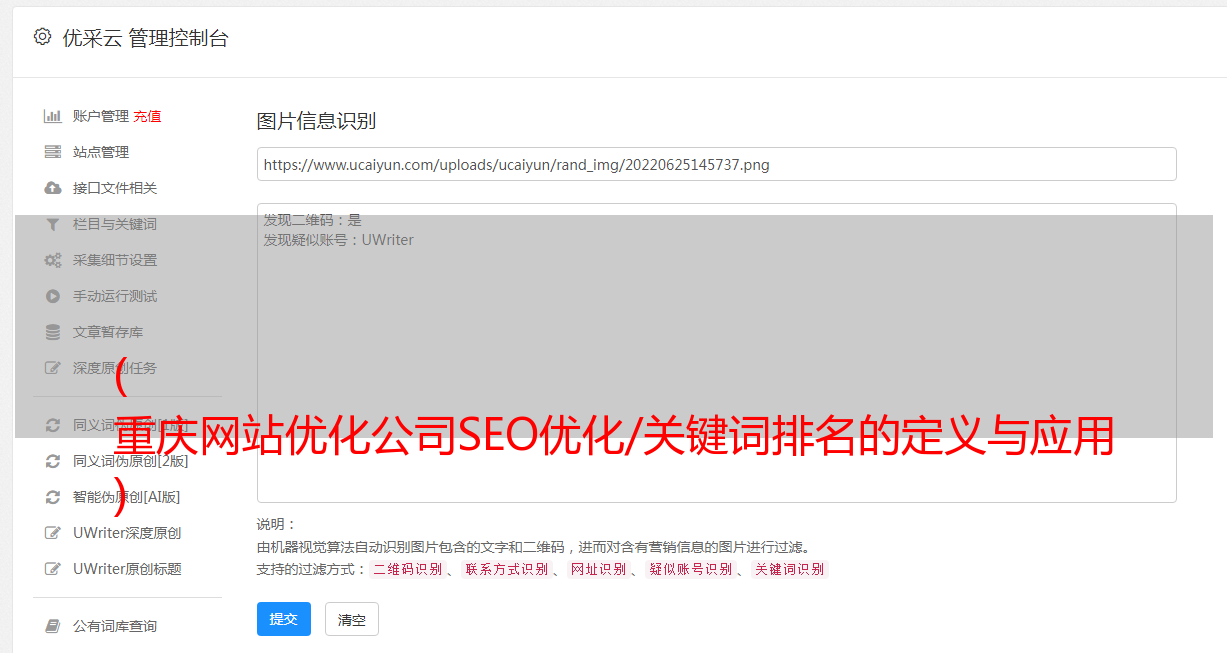Click the refresh icon for 智能伪原创[AI版]
This screenshot has width=1227, height=653.
point(53,497)
